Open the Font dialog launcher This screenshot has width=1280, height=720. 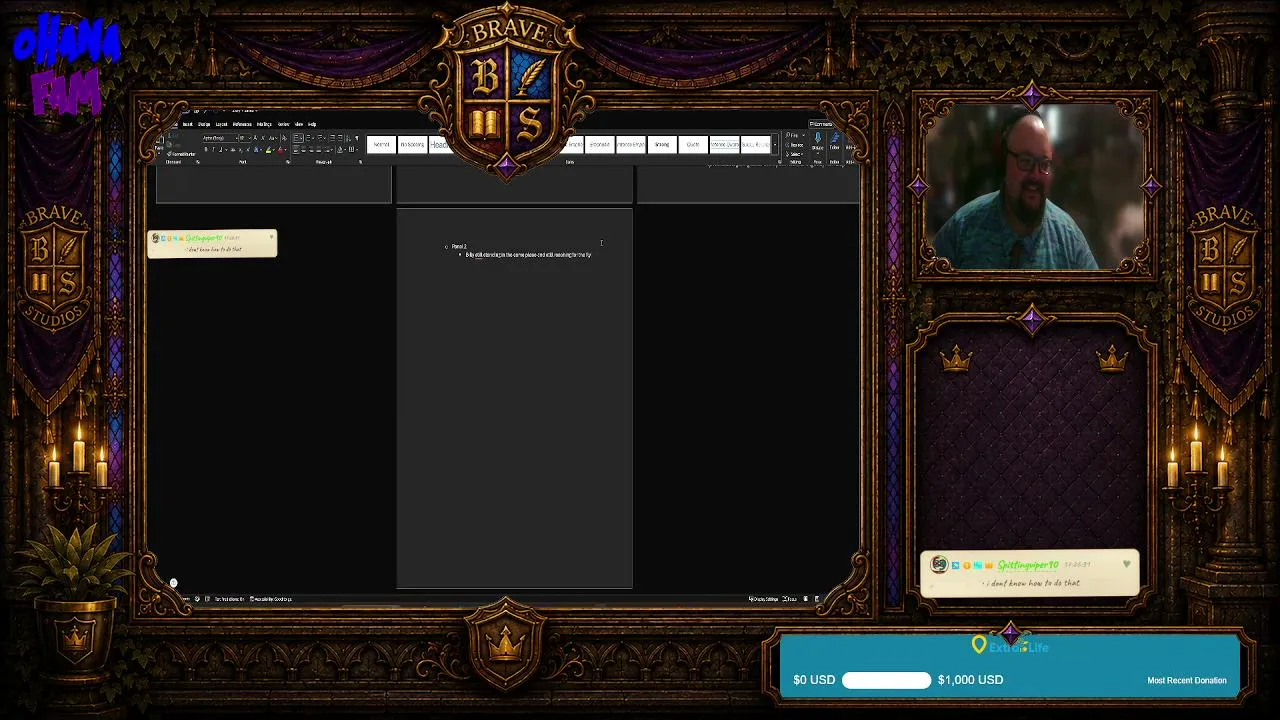pyautogui.click(x=288, y=162)
